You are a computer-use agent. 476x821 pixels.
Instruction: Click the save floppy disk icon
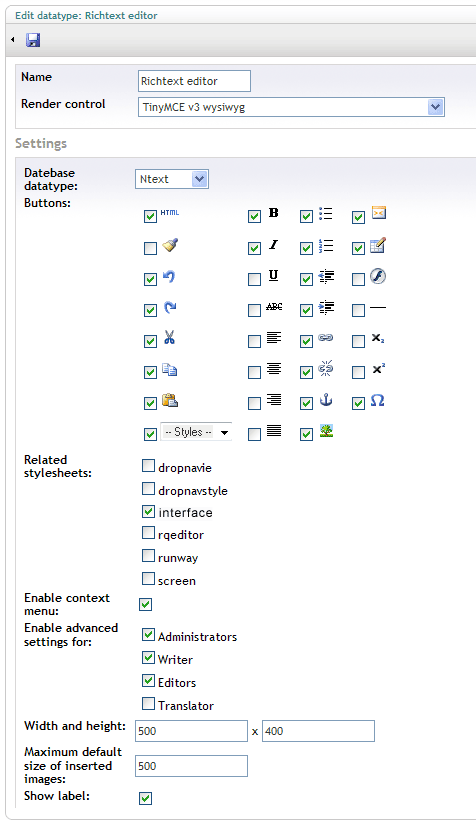pyautogui.click(x=33, y=40)
